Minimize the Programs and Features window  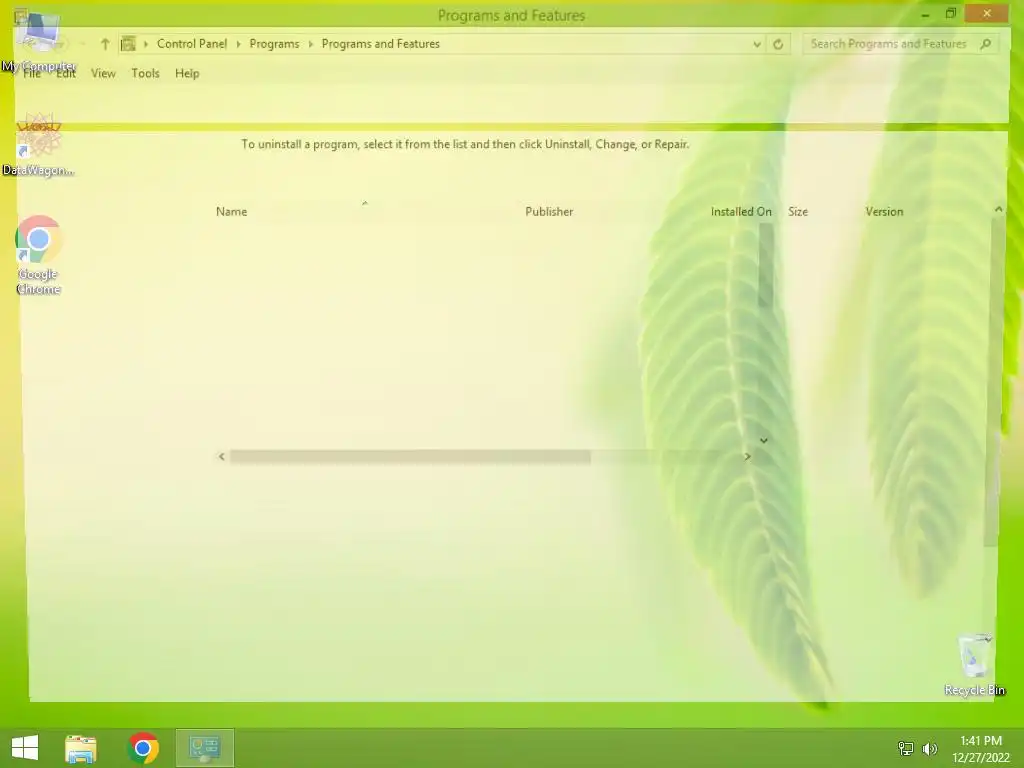(x=925, y=14)
